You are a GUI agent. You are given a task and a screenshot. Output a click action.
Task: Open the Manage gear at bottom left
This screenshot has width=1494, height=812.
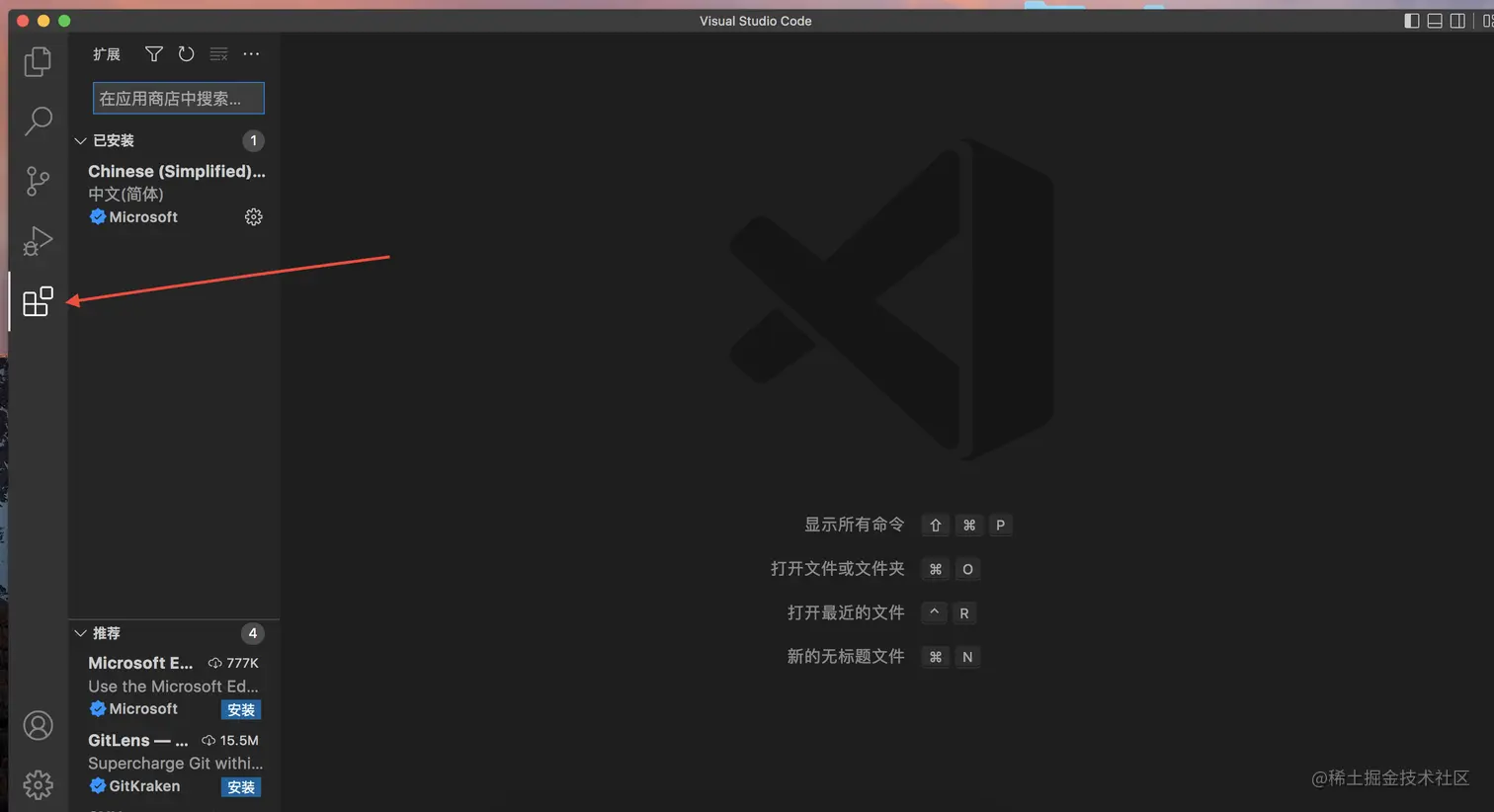[x=38, y=784]
